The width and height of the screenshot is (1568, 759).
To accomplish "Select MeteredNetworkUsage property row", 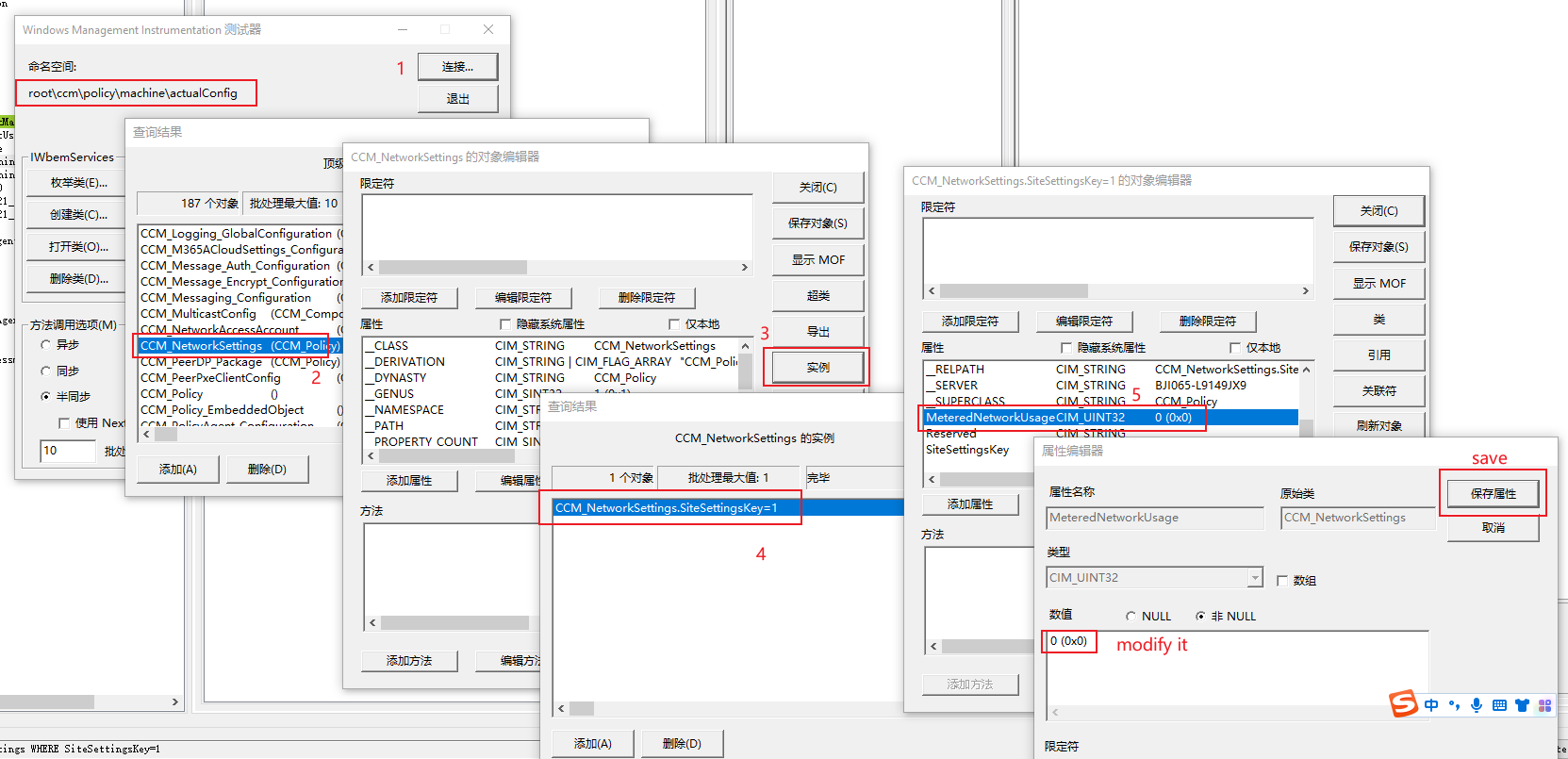I will (x=1112, y=418).
